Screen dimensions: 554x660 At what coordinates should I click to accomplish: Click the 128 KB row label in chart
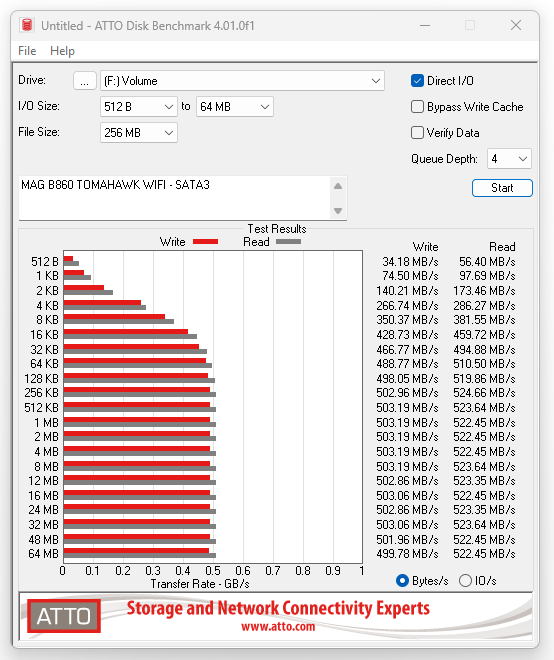41,378
